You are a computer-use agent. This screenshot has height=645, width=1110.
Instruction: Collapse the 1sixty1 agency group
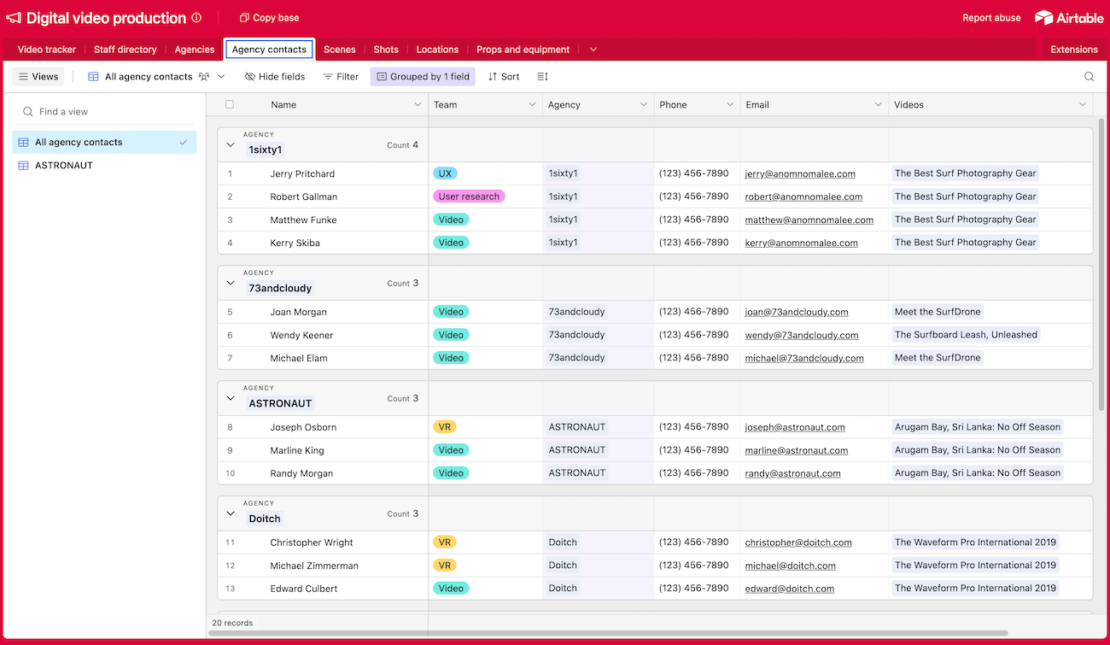(x=230, y=145)
